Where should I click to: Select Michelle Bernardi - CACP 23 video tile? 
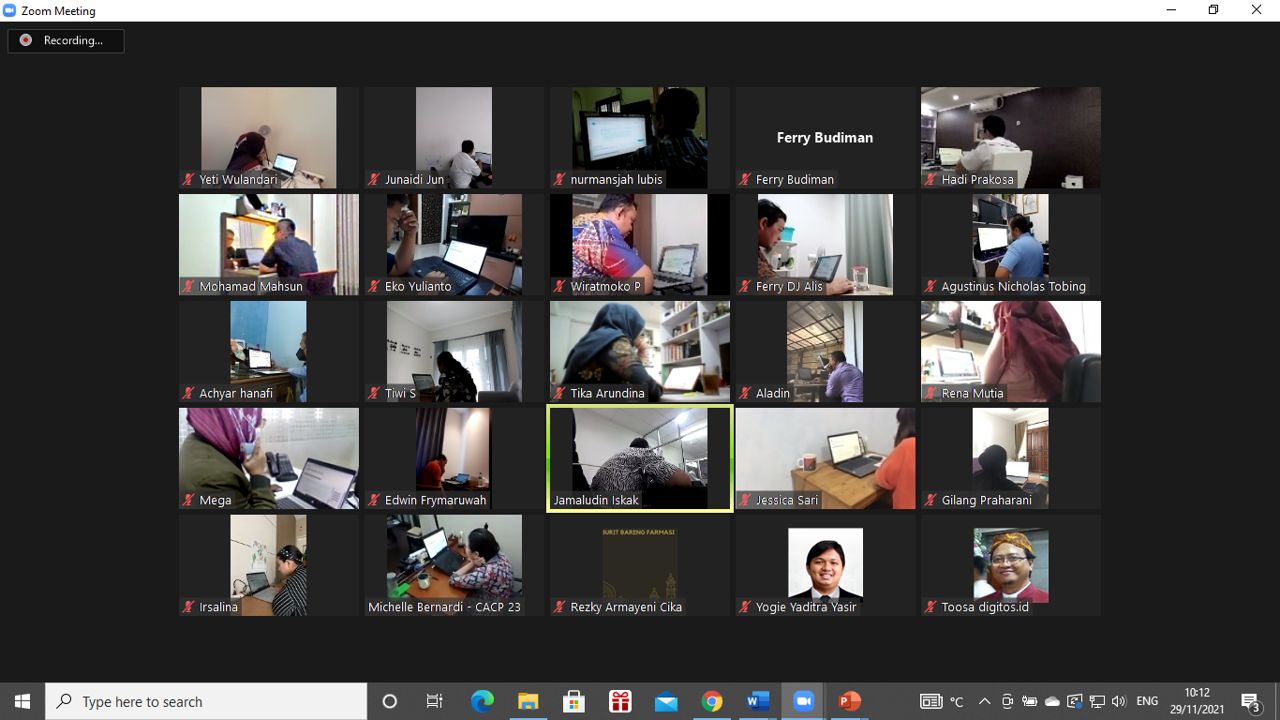click(x=454, y=565)
